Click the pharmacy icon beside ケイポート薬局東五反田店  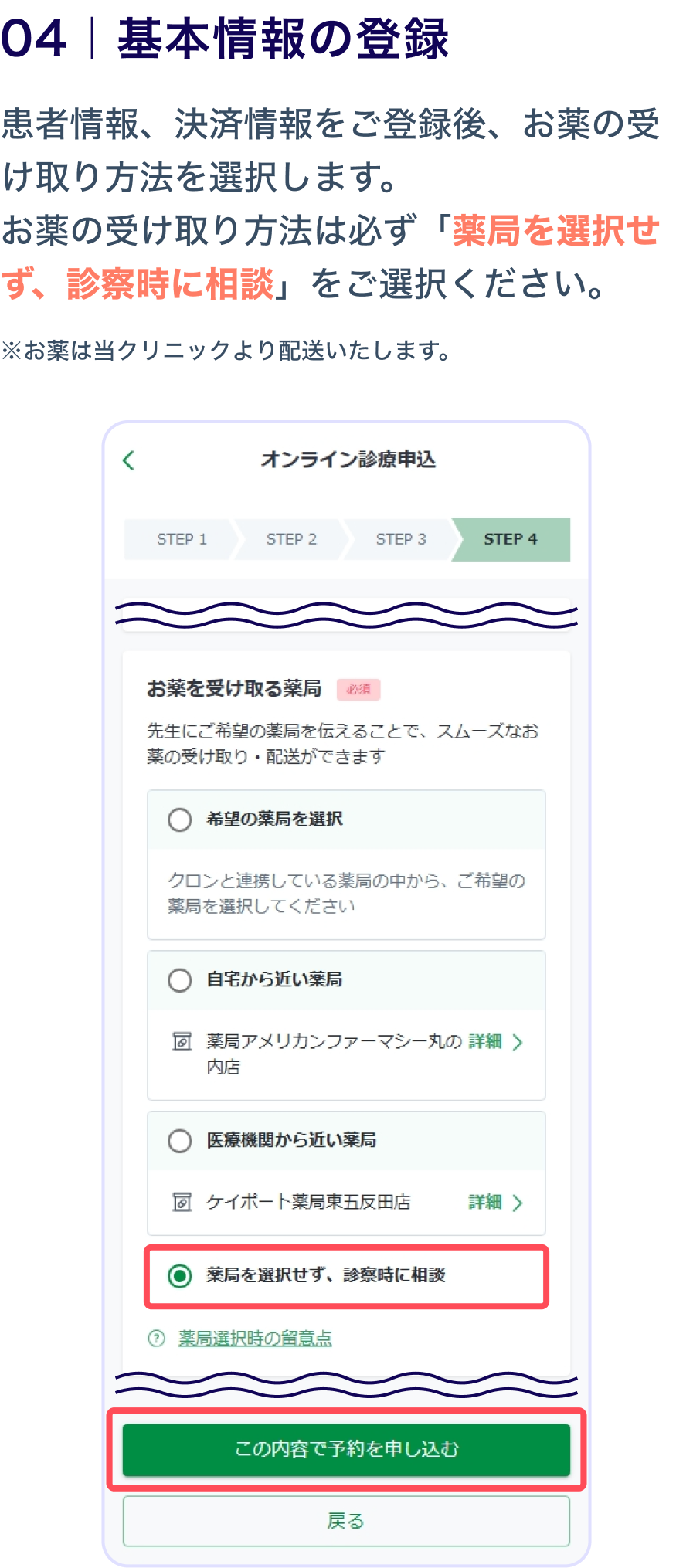tap(181, 1202)
